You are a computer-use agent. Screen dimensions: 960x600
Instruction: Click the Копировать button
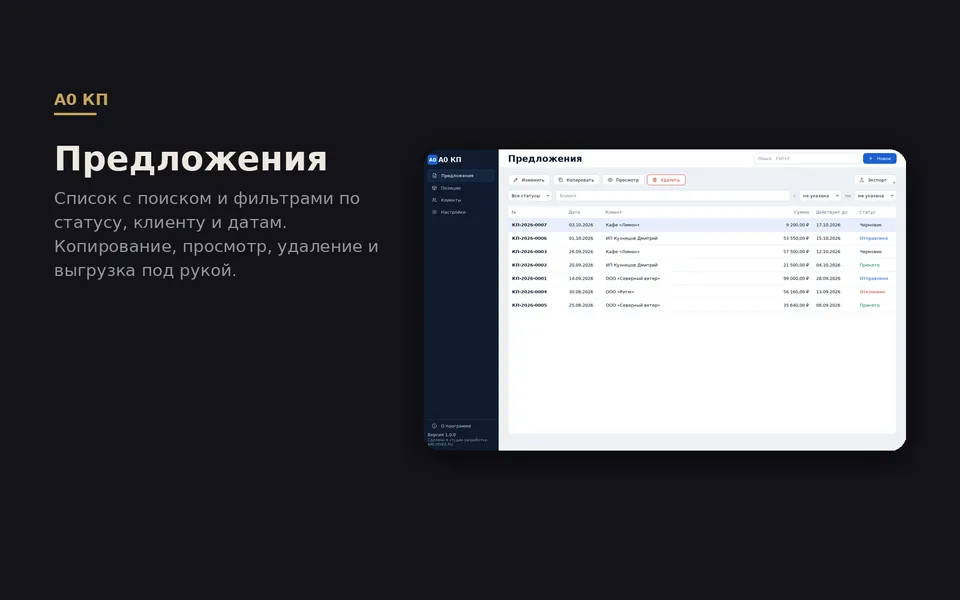[576, 180]
